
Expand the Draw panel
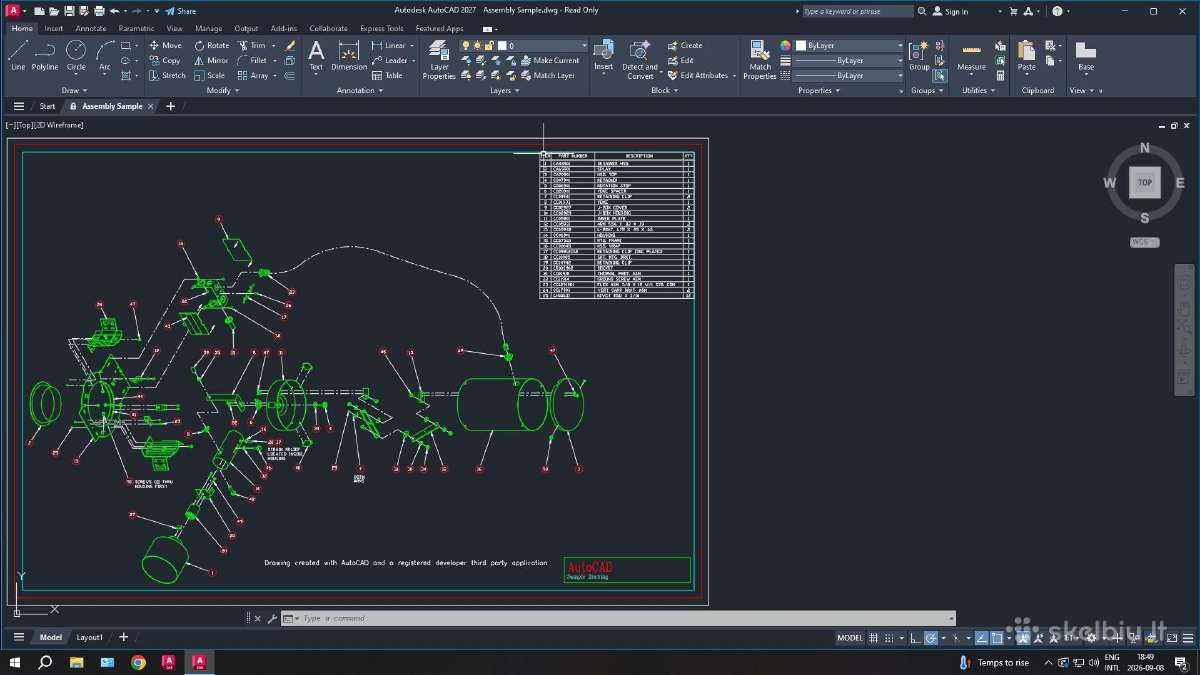pos(73,90)
